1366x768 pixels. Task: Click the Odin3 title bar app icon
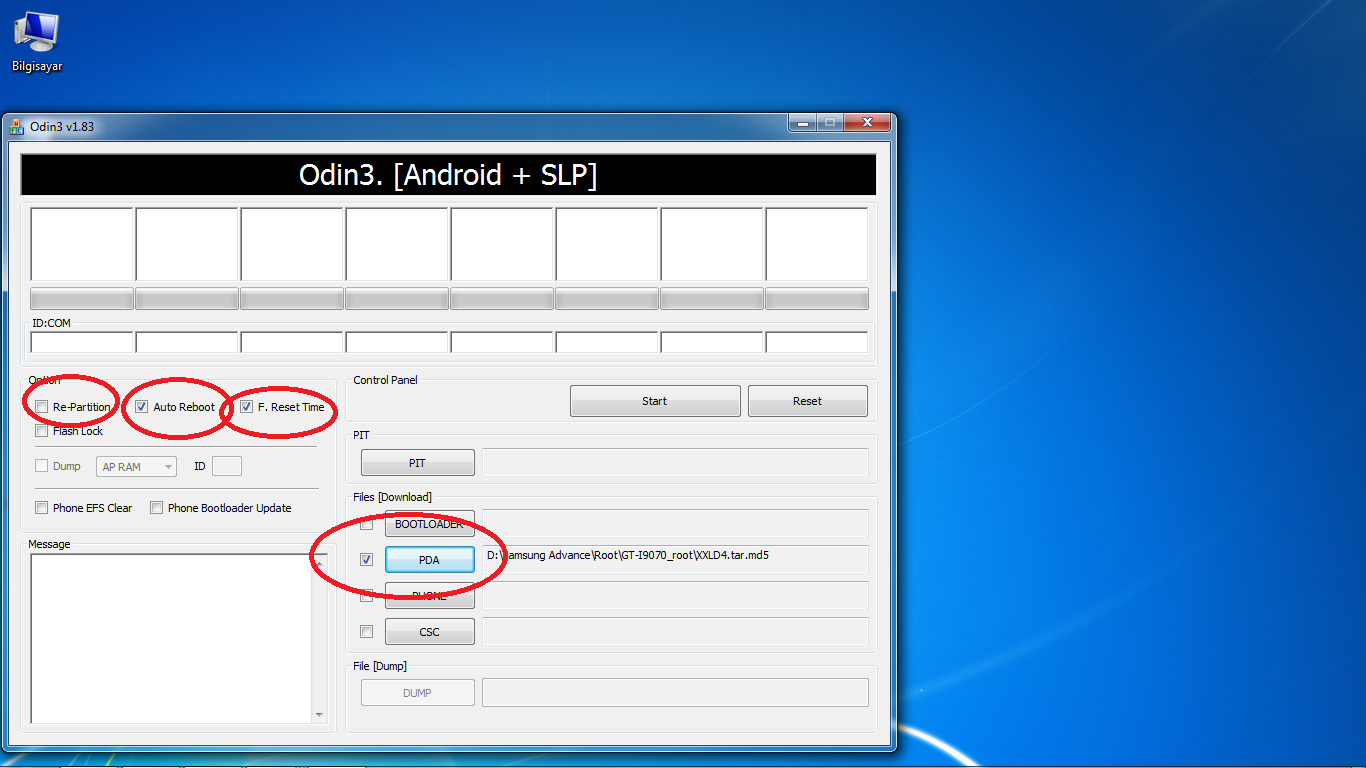click(16, 127)
